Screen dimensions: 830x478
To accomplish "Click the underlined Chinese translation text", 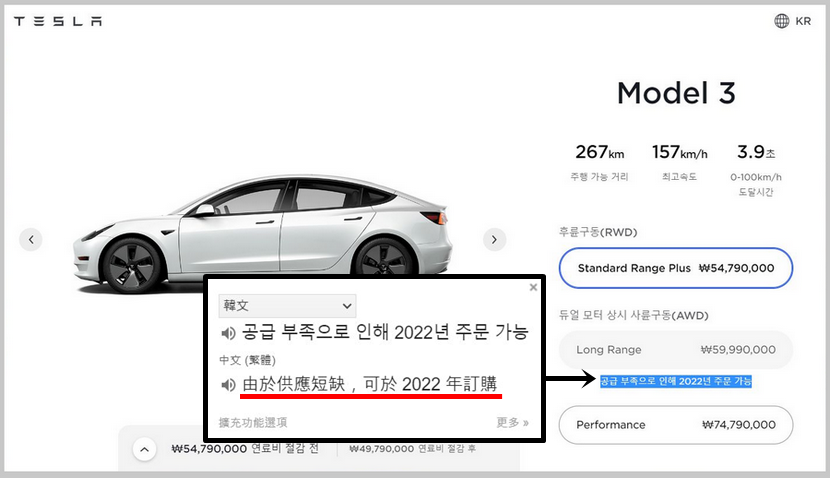I will pos(370,385).
